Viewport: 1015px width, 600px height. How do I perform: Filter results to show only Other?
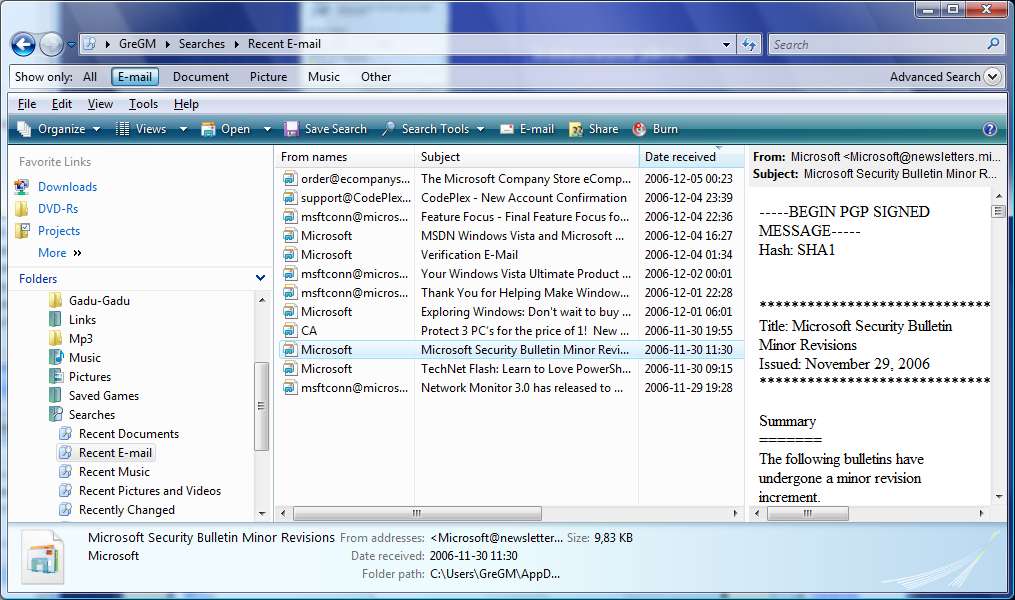pos(376,76)
